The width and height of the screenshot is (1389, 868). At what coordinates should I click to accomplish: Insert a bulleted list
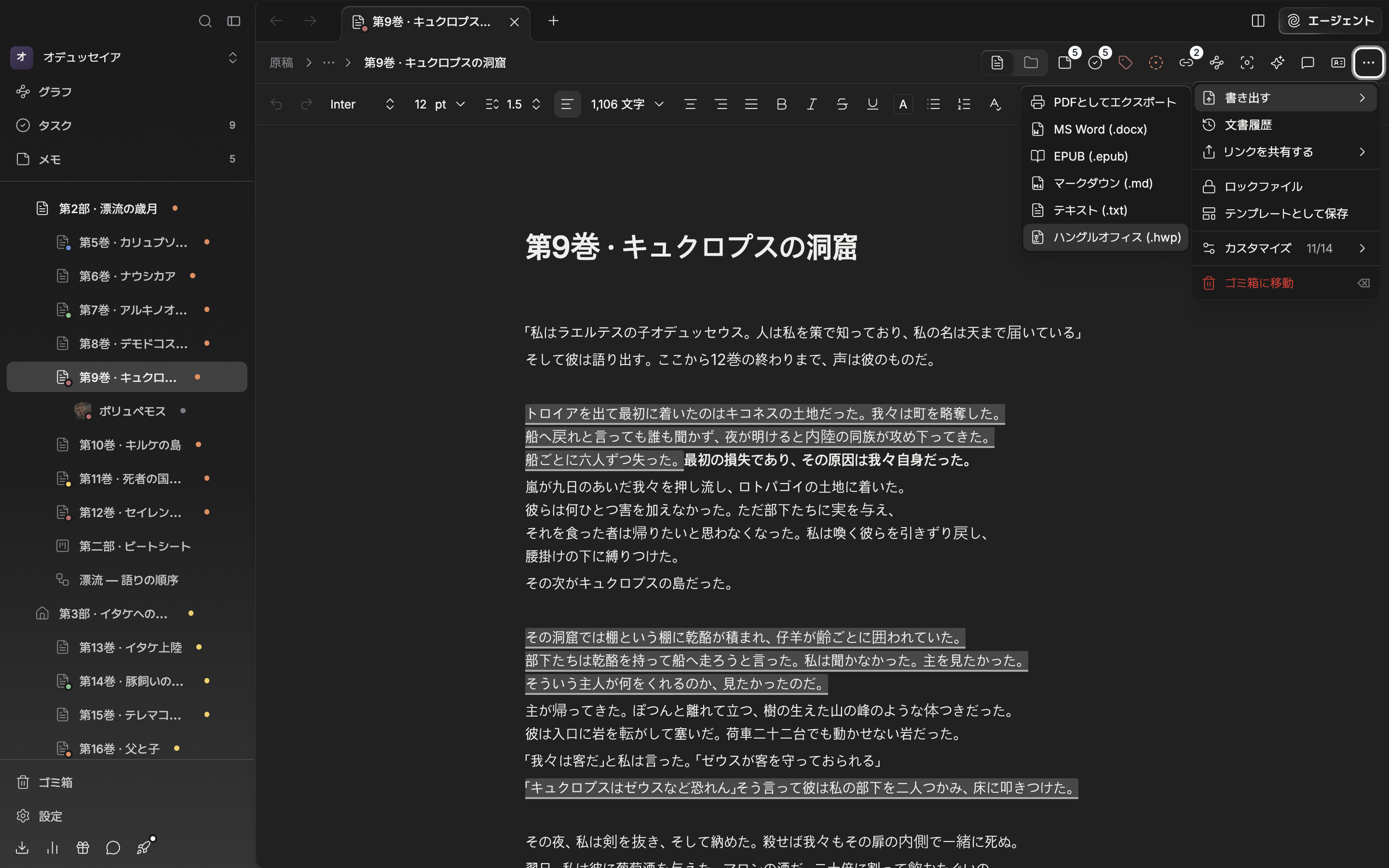tap(934, 105)
